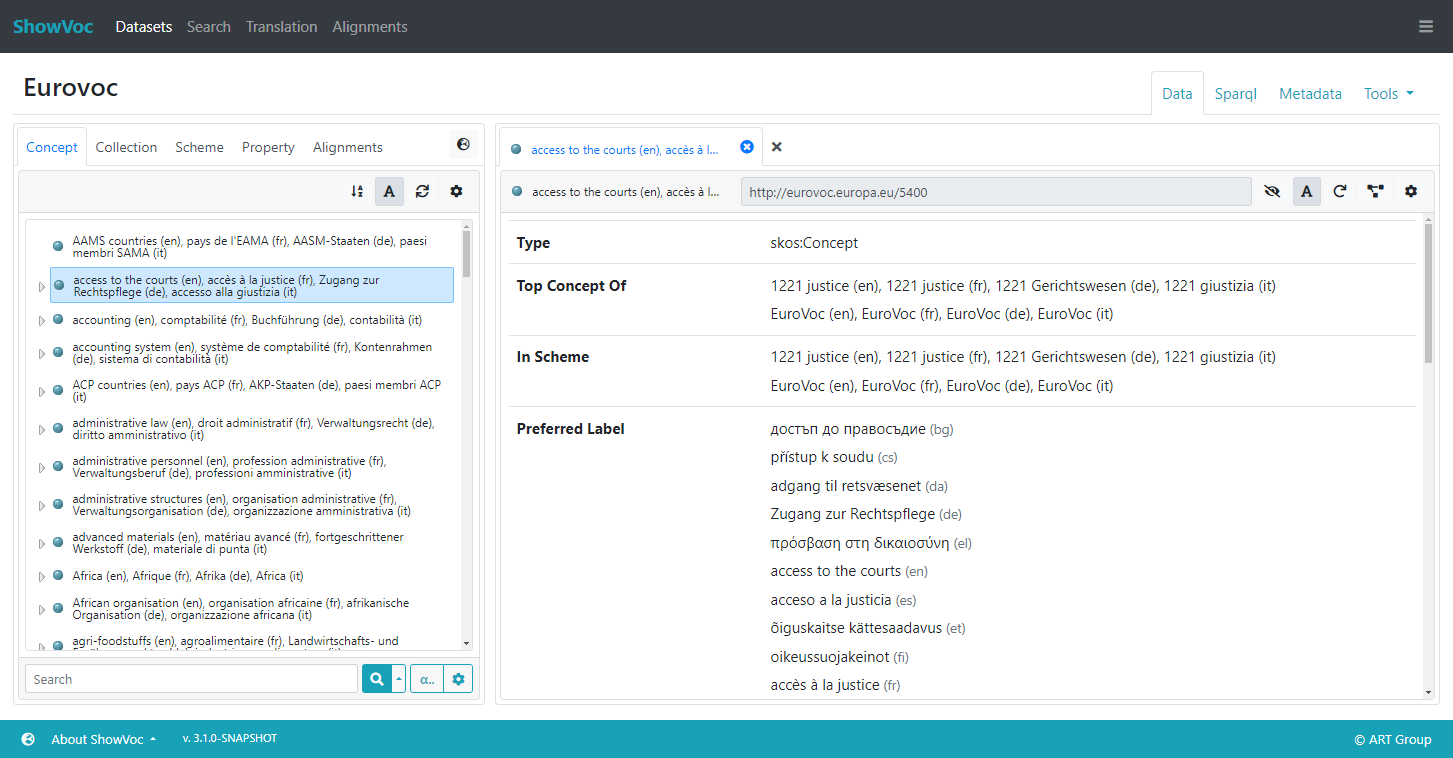The width and height of the screenshot is (1453, 758).
Task: Click 1221 justice under In Scheme
Action: coord(1023,357)
